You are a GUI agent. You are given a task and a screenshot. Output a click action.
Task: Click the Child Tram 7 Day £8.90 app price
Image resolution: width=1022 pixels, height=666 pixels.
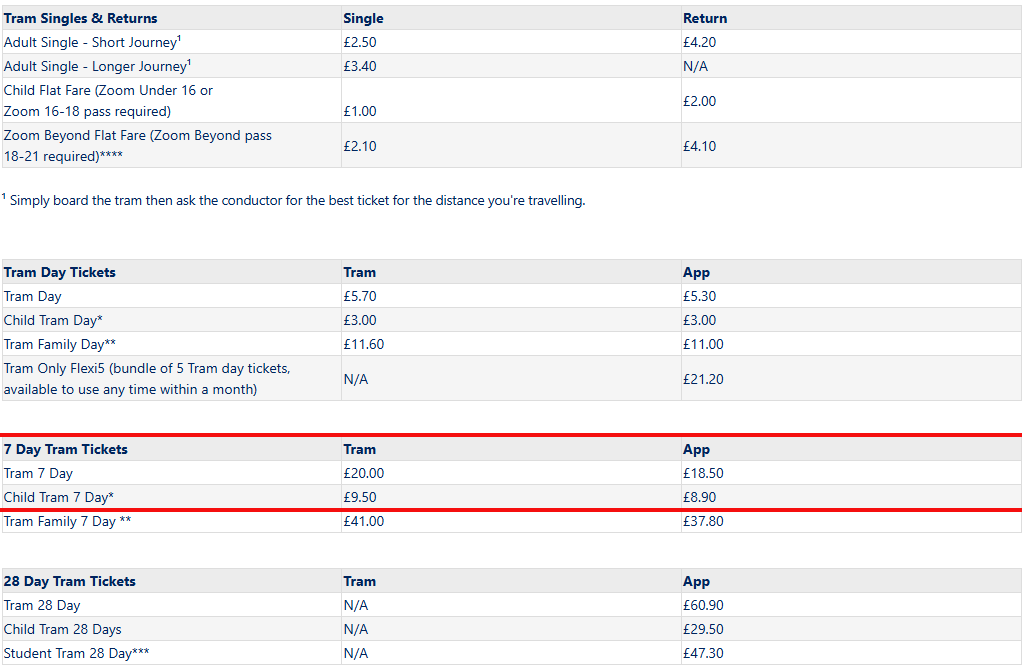pyautogui.click(x=700, y=497)
